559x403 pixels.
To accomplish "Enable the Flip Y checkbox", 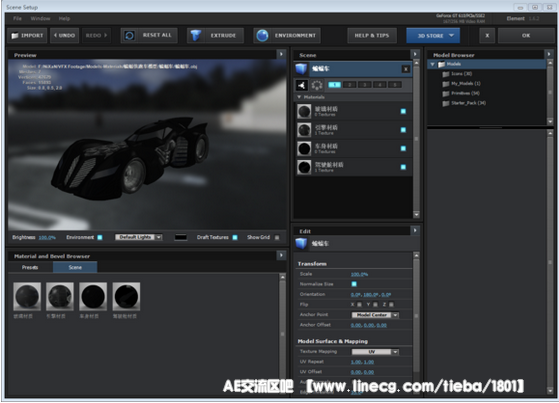I will click(375, 305).
